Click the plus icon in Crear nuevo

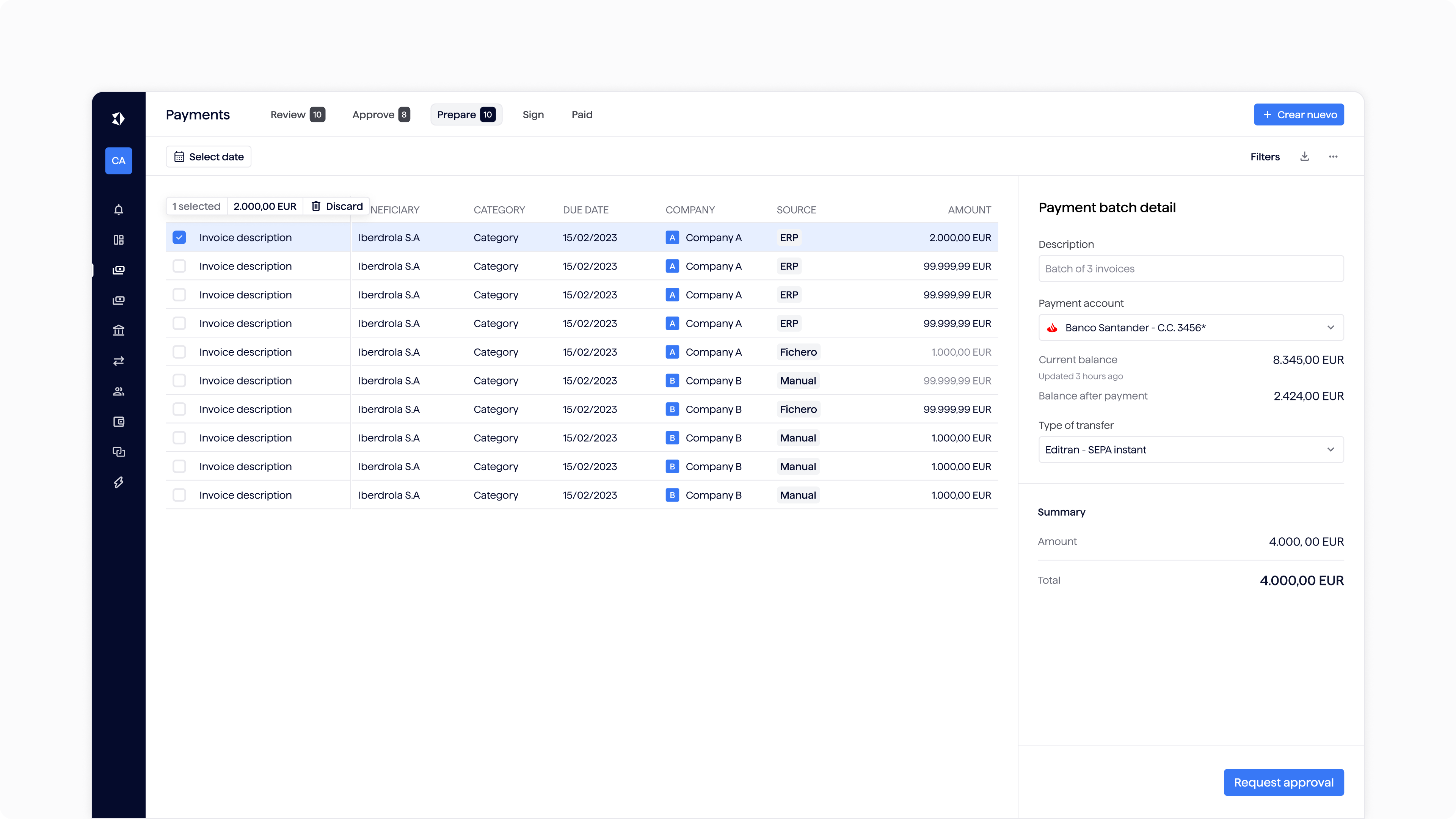tap(1267, 115)
